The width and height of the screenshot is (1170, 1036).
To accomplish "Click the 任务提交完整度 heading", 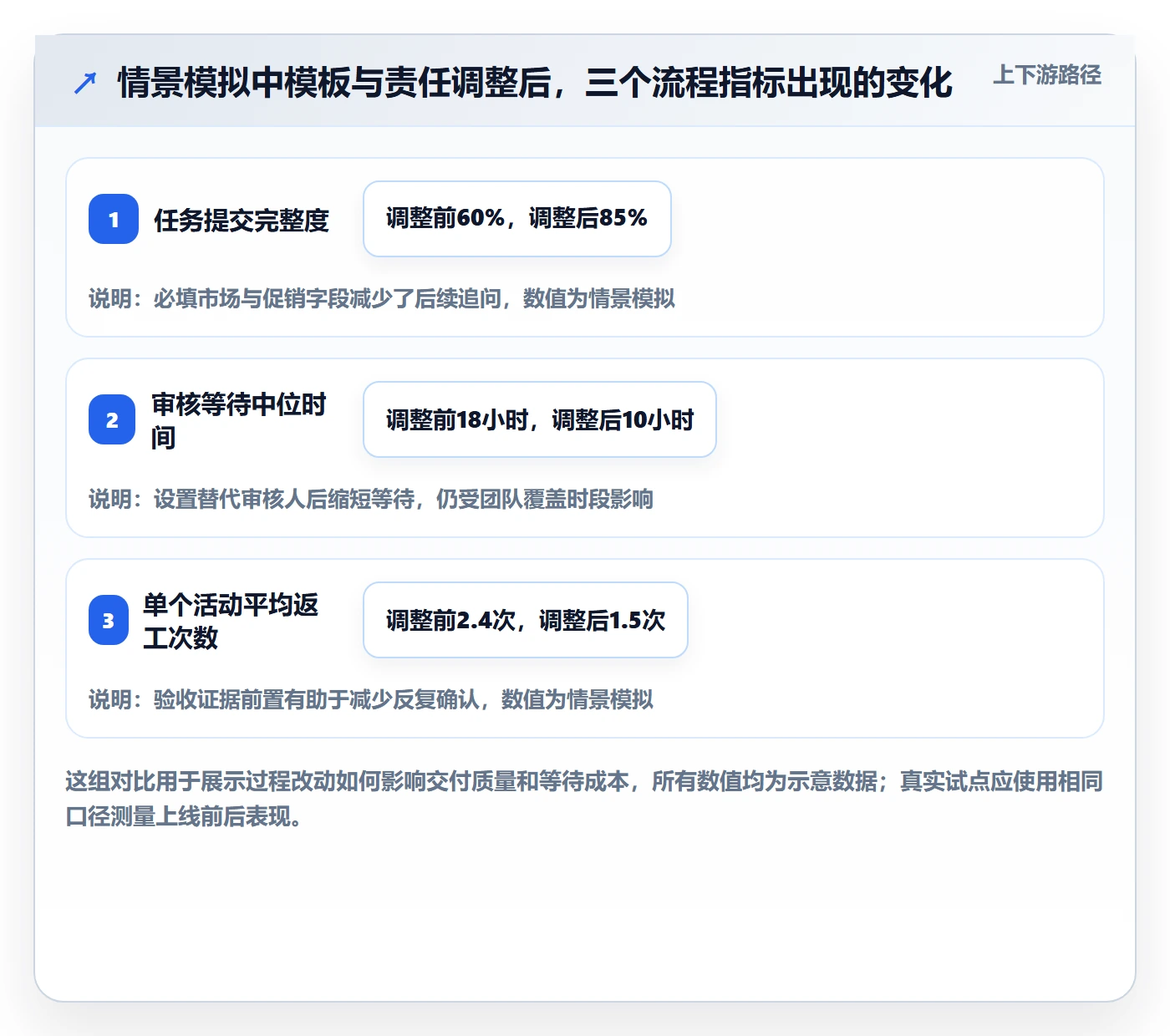I will tap(242, 220).
